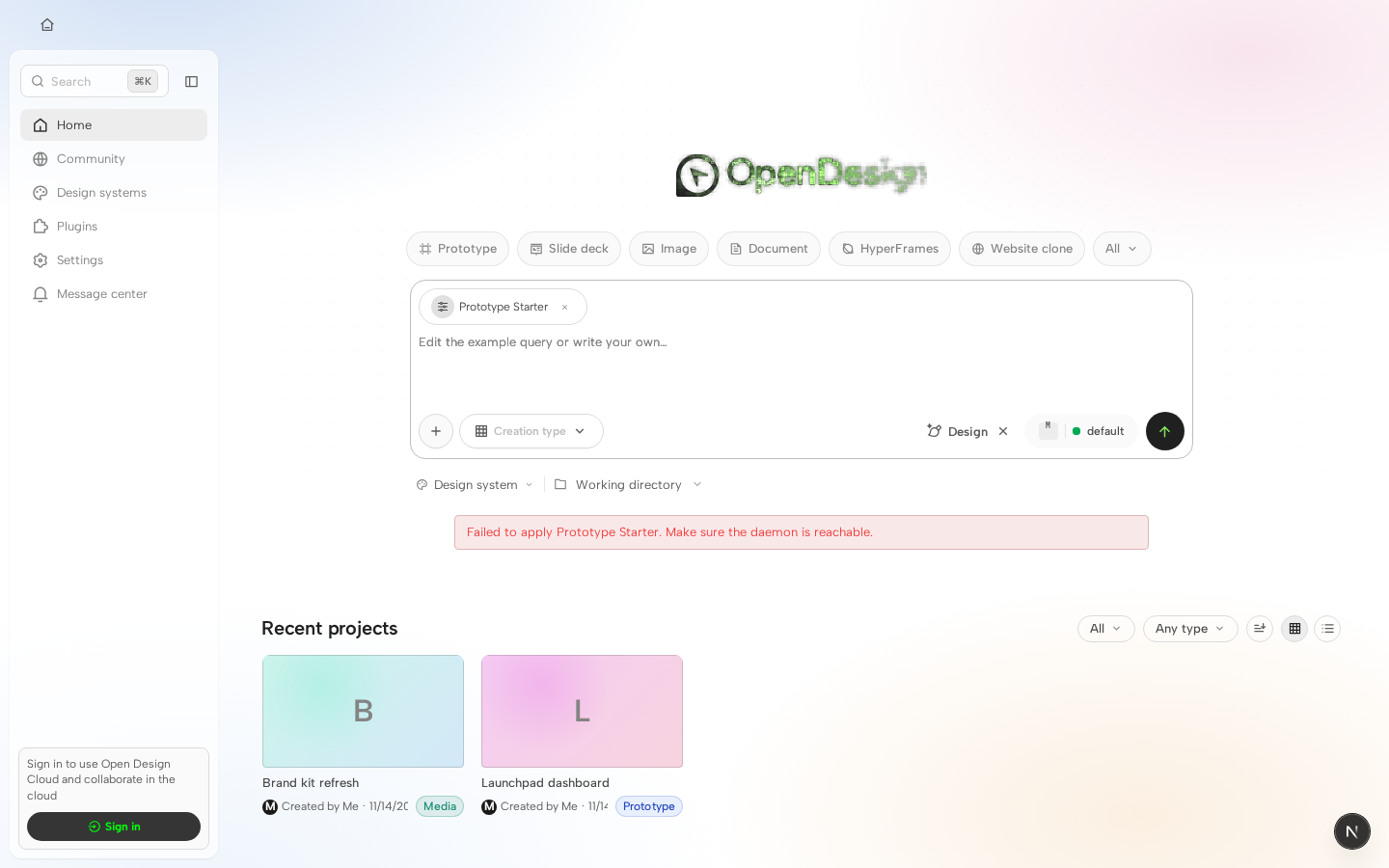The width and height of the screenshot is (1389, 868).
Task: Collapse the sidebar with the panel icon
Action: coord(191,82)
